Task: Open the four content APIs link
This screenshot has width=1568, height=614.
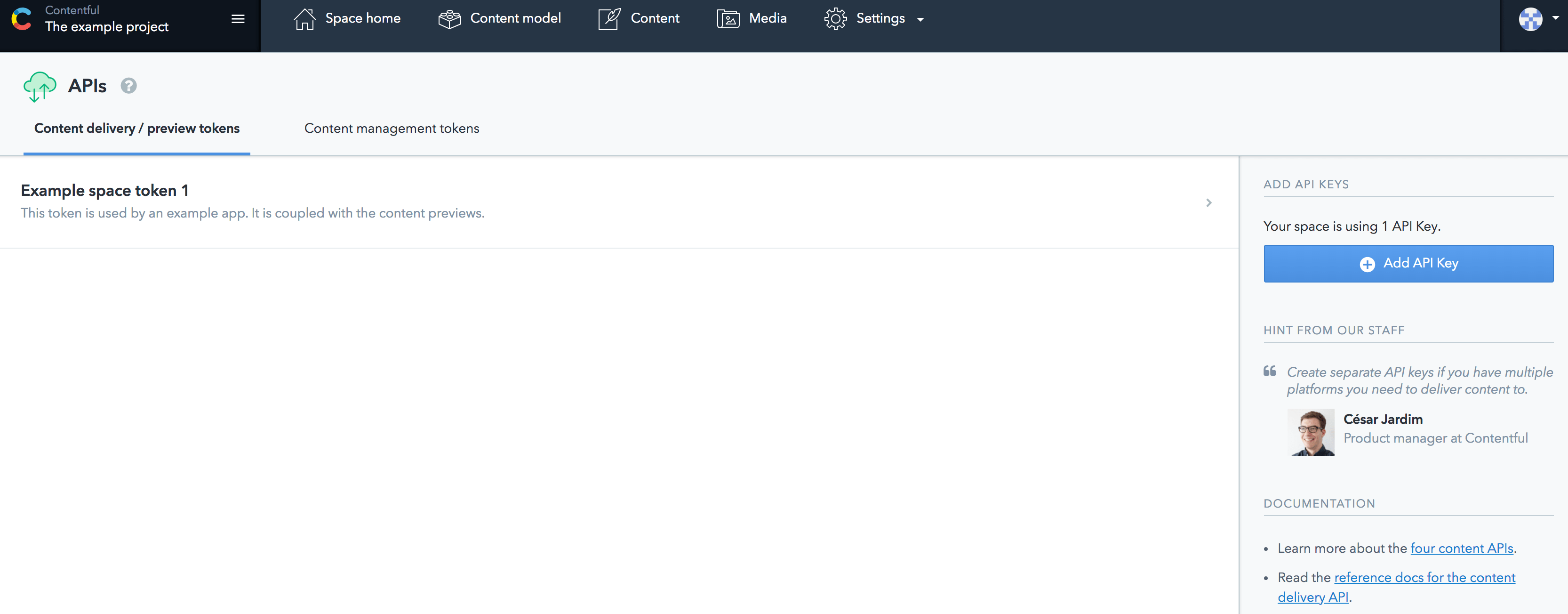Action: [x=1462, y=548]
